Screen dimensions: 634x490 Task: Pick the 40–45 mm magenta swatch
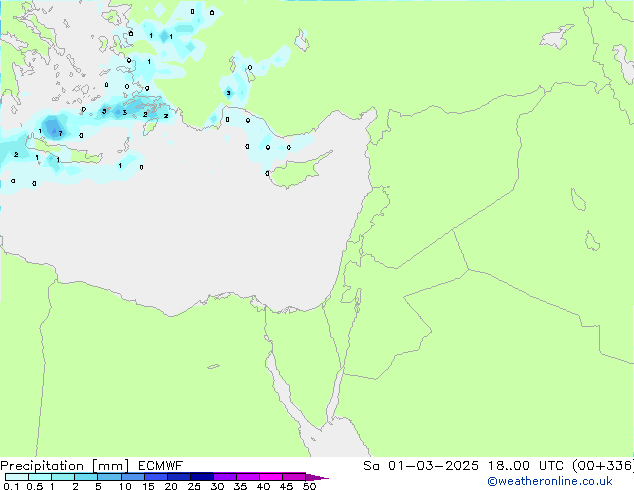click(271, 477)
